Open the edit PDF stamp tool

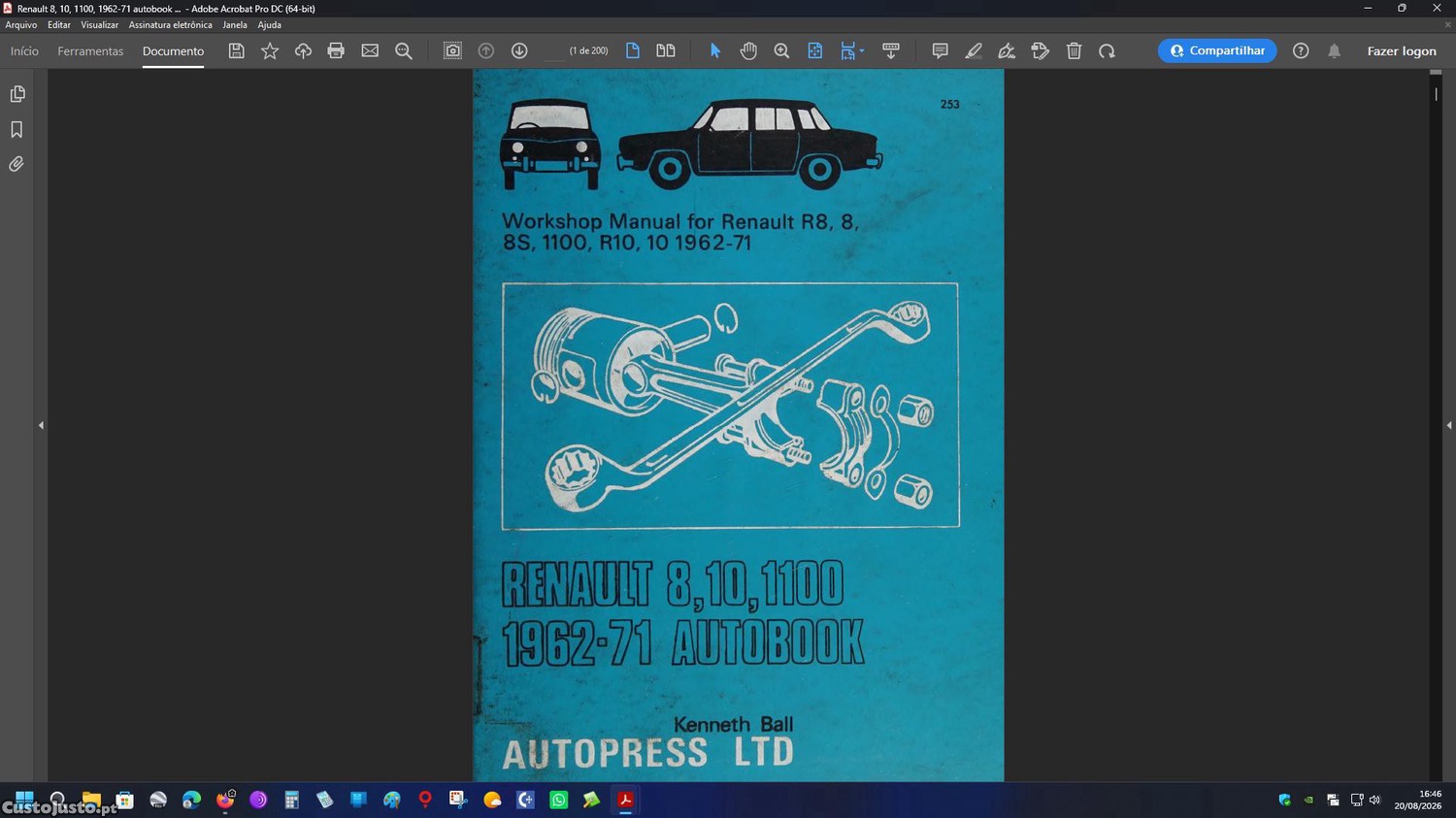pos(1041,50)
